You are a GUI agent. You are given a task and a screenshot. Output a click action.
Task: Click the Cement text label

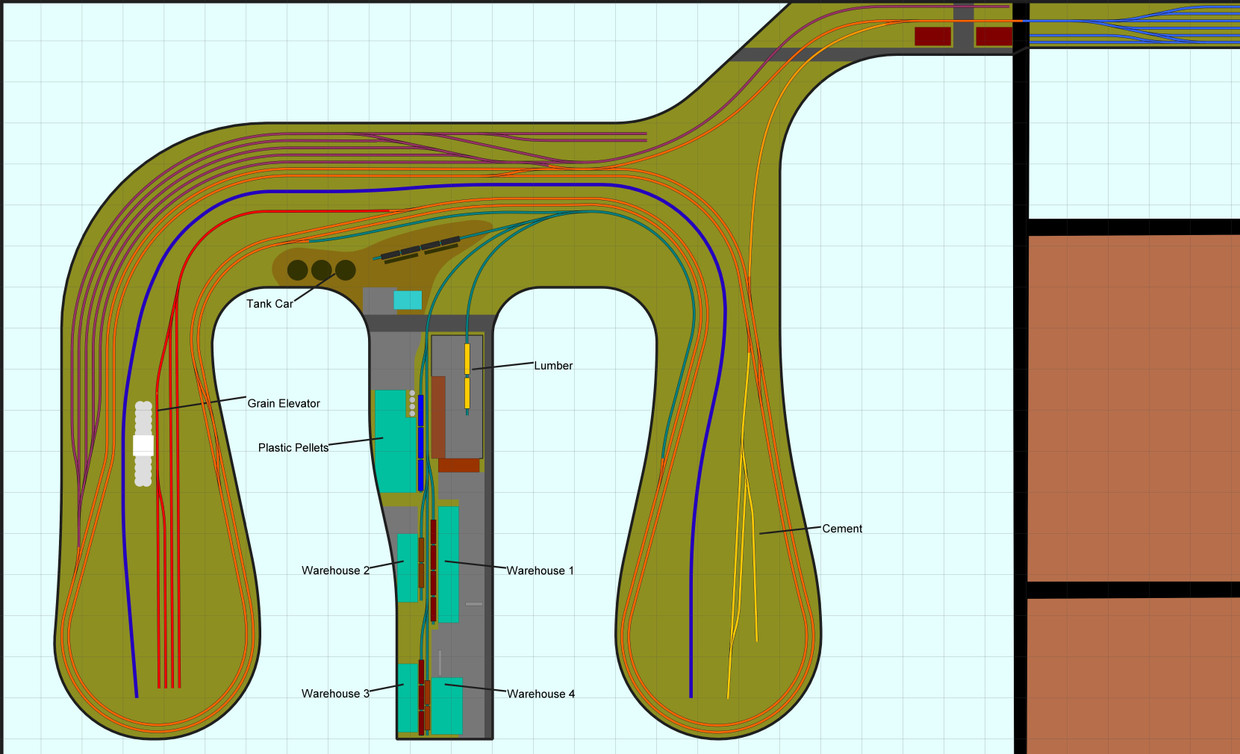click(841, 528)
